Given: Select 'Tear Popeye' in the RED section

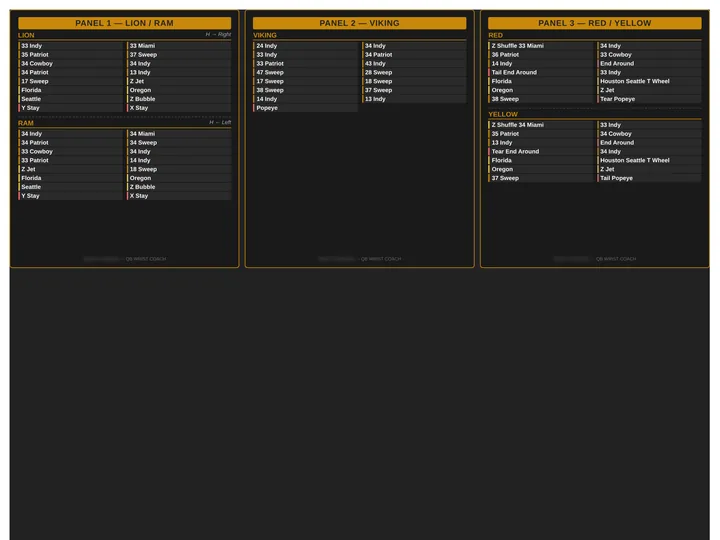Looking at the screenshot, I should (x=649, y=99).
